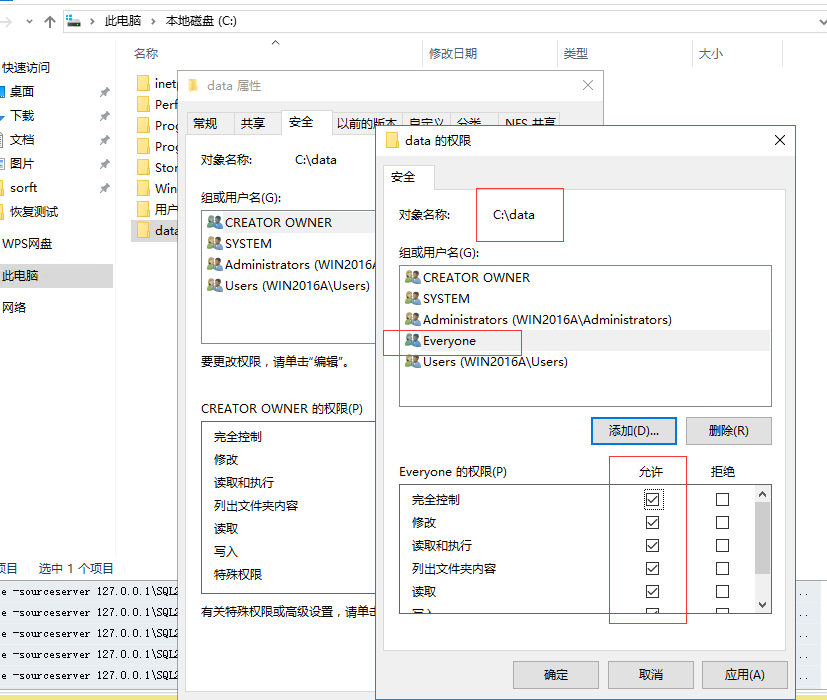Select the inet folder icon in file list
This screenshot has width=827, height=700.
[x=143, y=83]
